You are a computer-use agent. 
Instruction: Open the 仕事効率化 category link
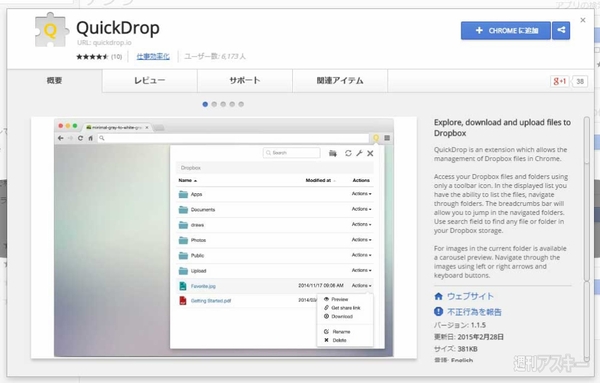153,57
